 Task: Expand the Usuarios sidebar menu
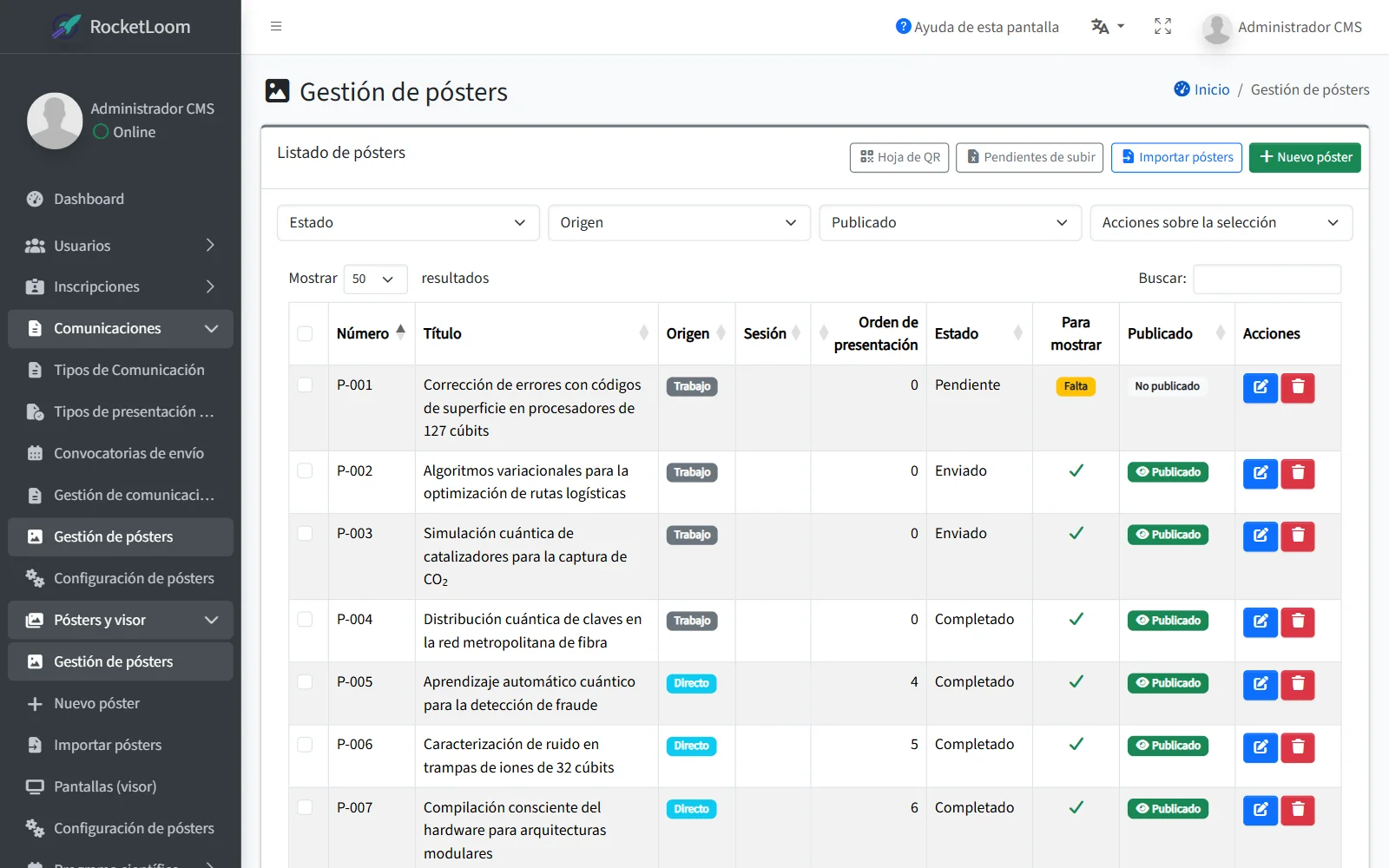[x=121, y=246]
